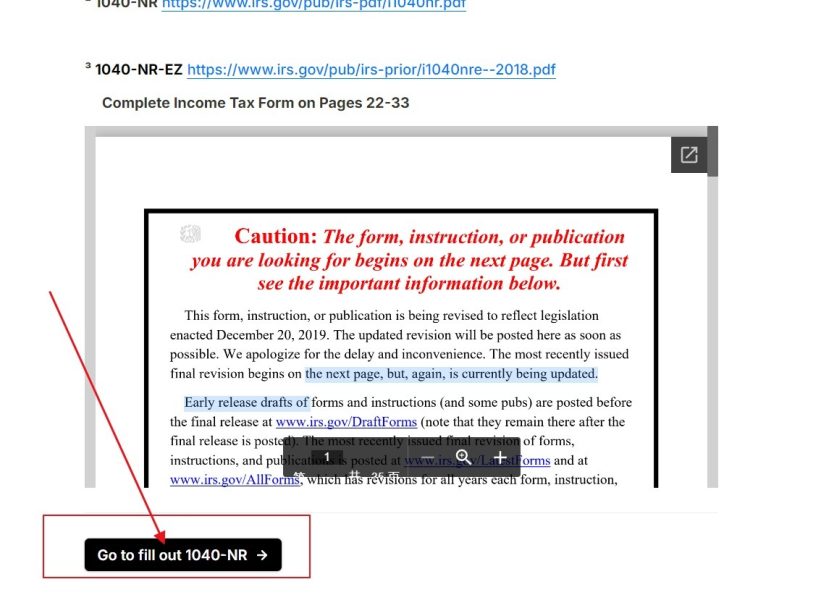The width and height of the screenshot is (821, 600).
Task: Open the PDF in a new window
Action: pyautogui.click(x=689, y=155)
